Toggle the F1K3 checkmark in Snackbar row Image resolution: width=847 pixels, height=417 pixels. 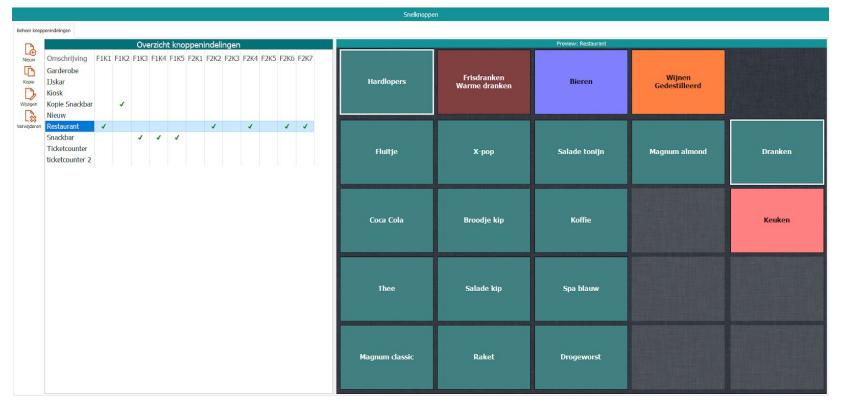tap(140, 137)
